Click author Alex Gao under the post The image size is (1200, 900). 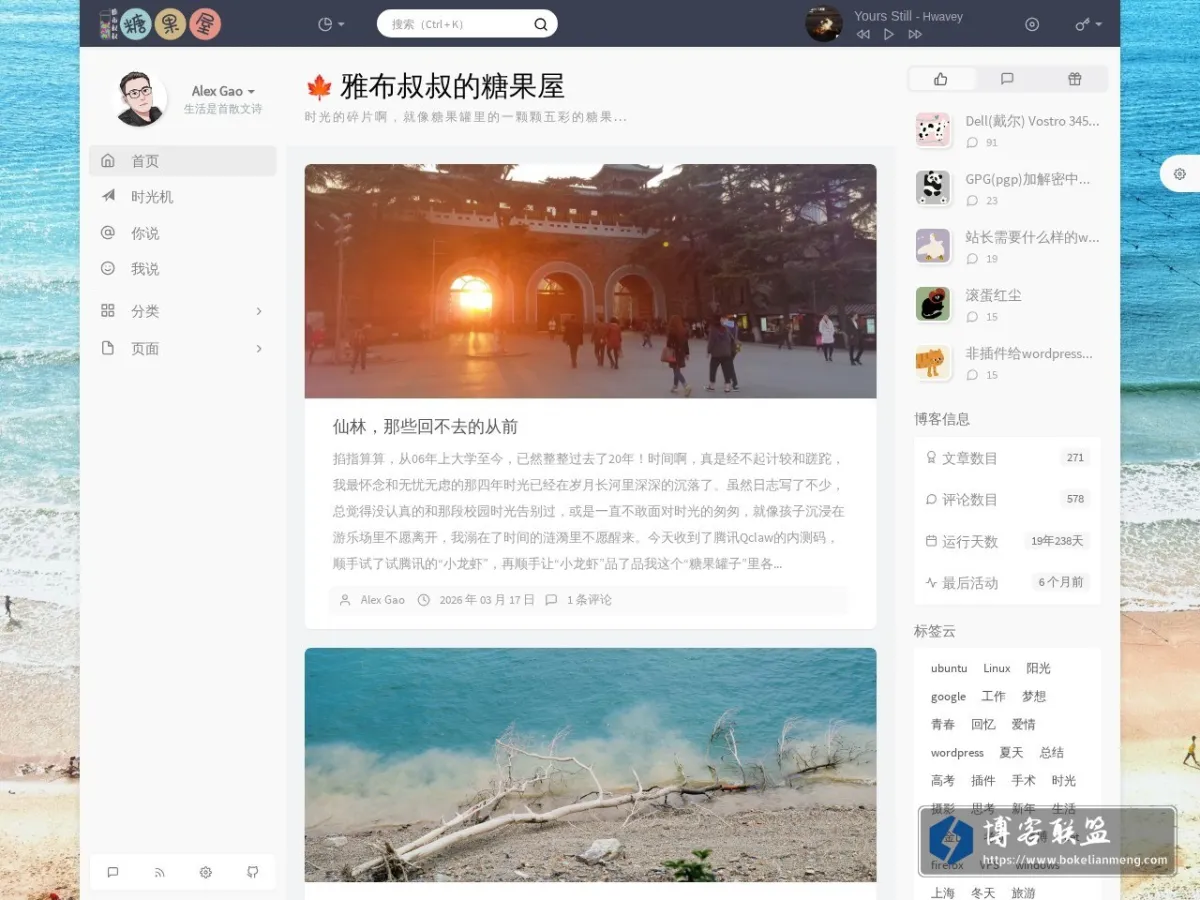(383, 600)
